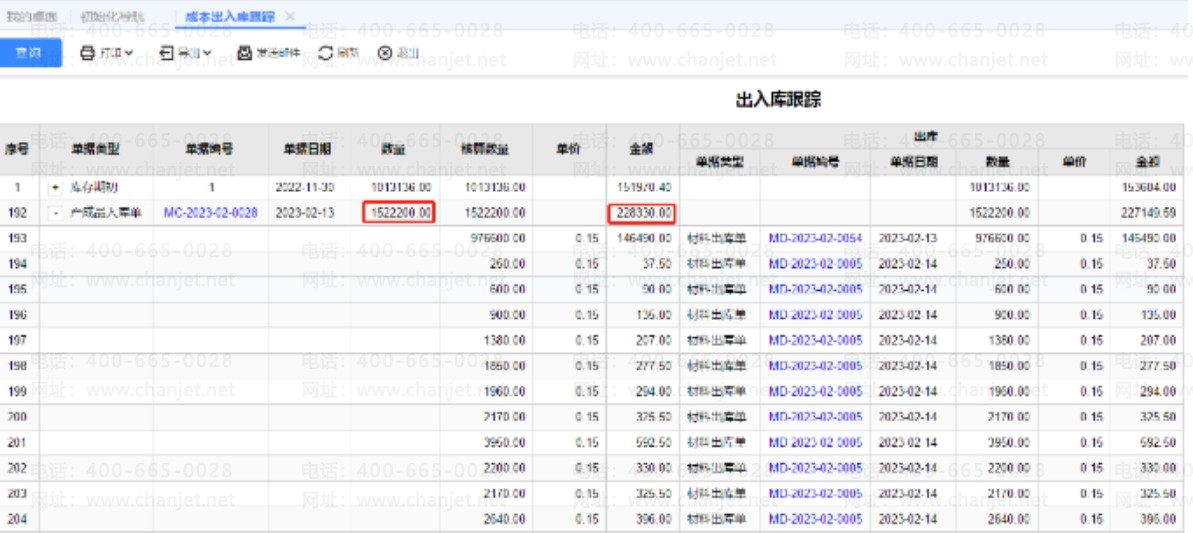Open document link MD-2023-02-0054

pyautogui.click(x=815, y=239)
